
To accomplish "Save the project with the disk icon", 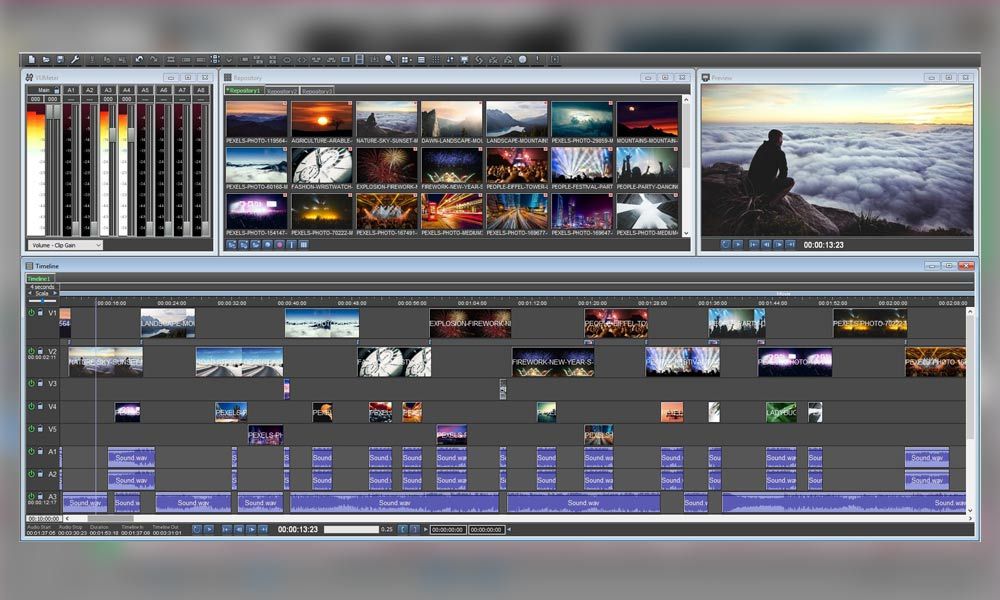I will coord(61,59).
